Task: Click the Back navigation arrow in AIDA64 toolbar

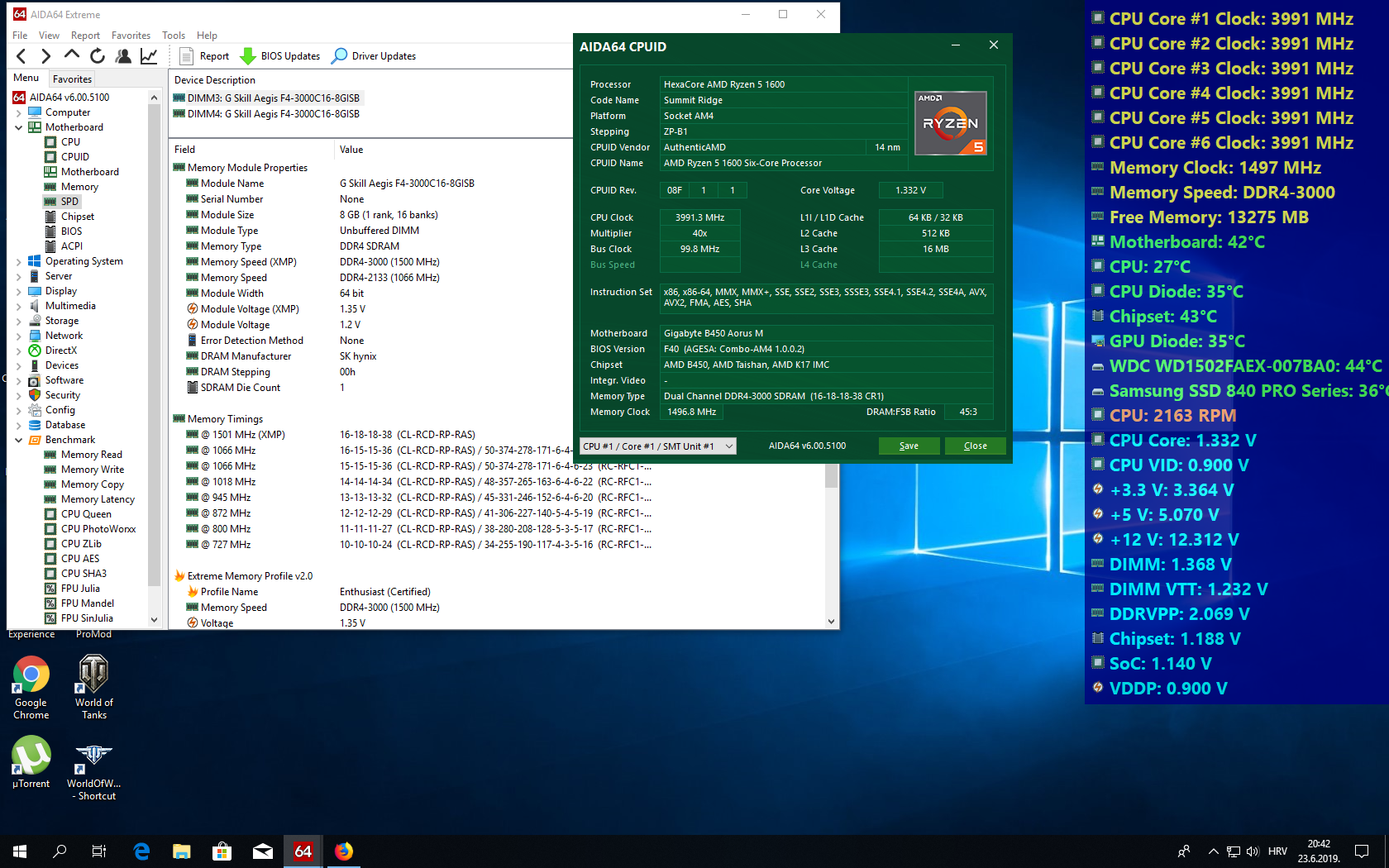Action: pyautogui.click(x=21, y=56)
